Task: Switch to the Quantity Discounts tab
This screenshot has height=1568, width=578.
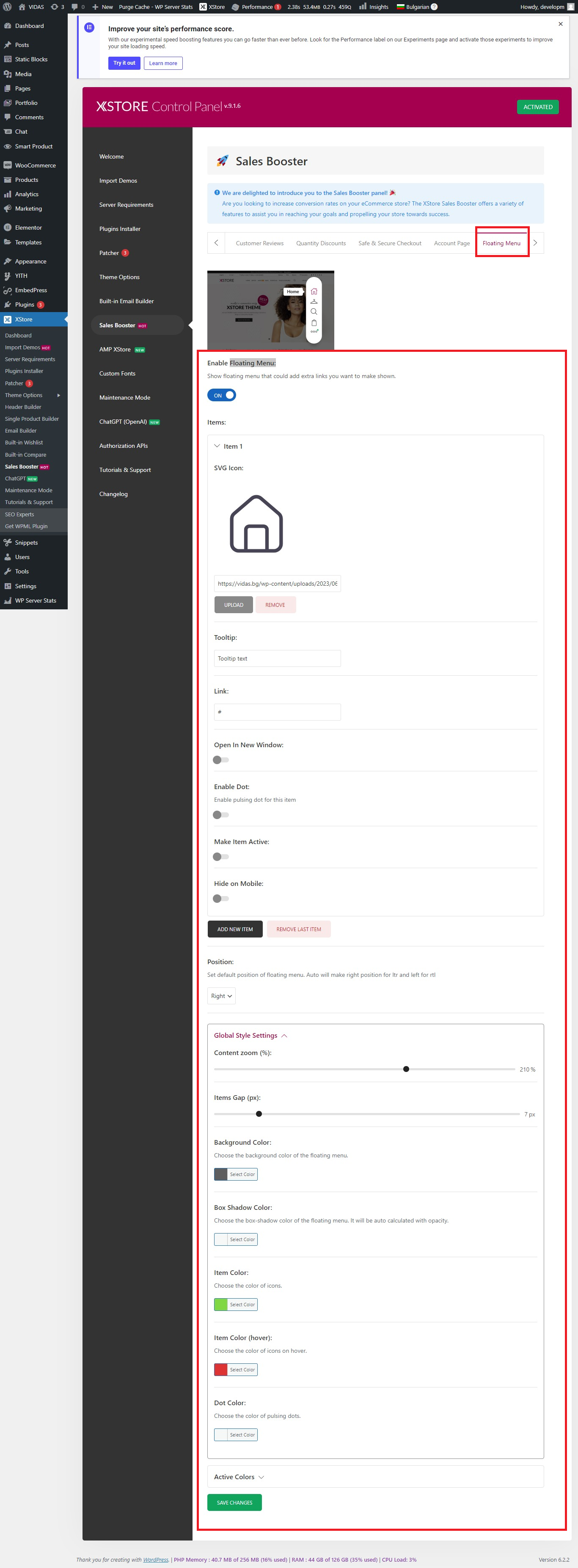Action: 320,243
